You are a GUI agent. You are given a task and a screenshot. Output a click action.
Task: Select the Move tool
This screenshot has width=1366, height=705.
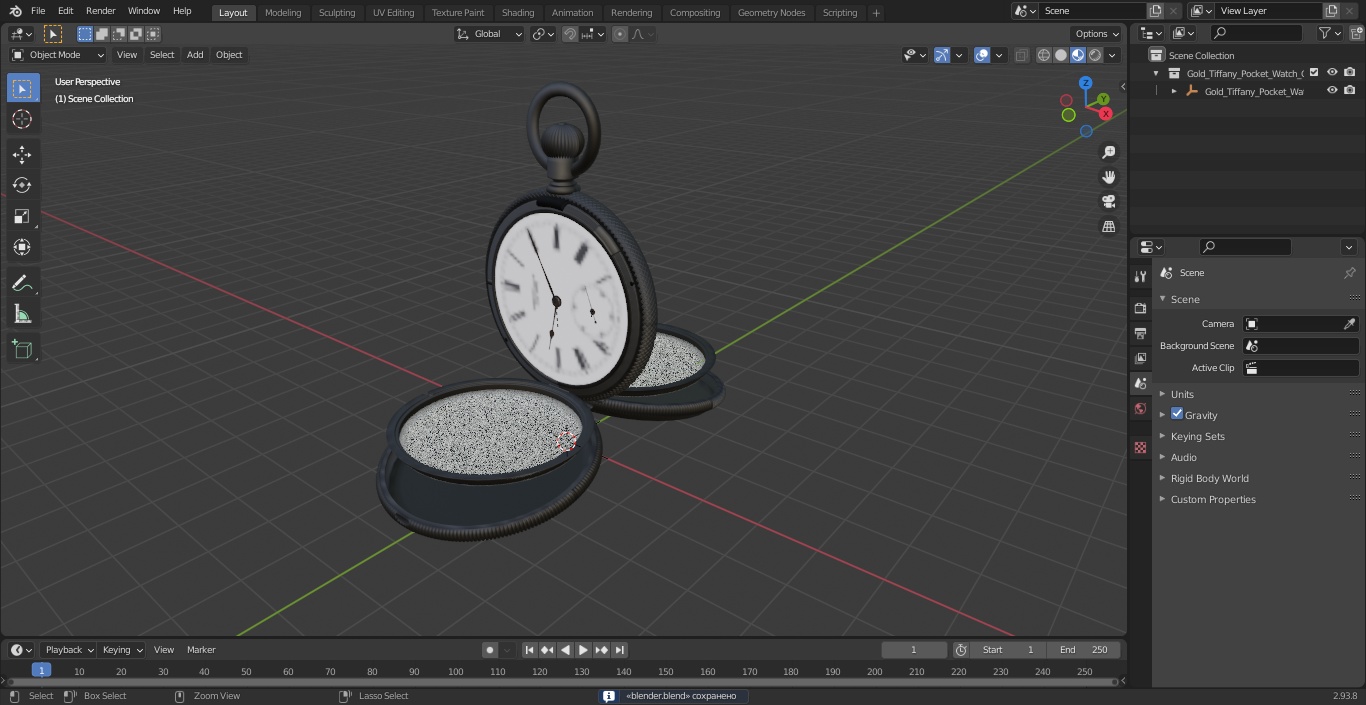22,154
